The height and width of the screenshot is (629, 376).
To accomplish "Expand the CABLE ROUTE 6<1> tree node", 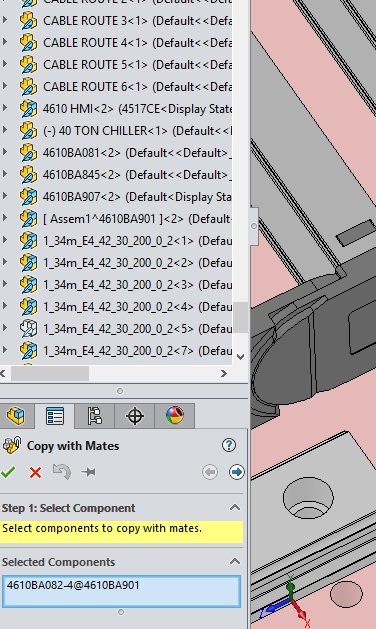I will tap(5, 86).
